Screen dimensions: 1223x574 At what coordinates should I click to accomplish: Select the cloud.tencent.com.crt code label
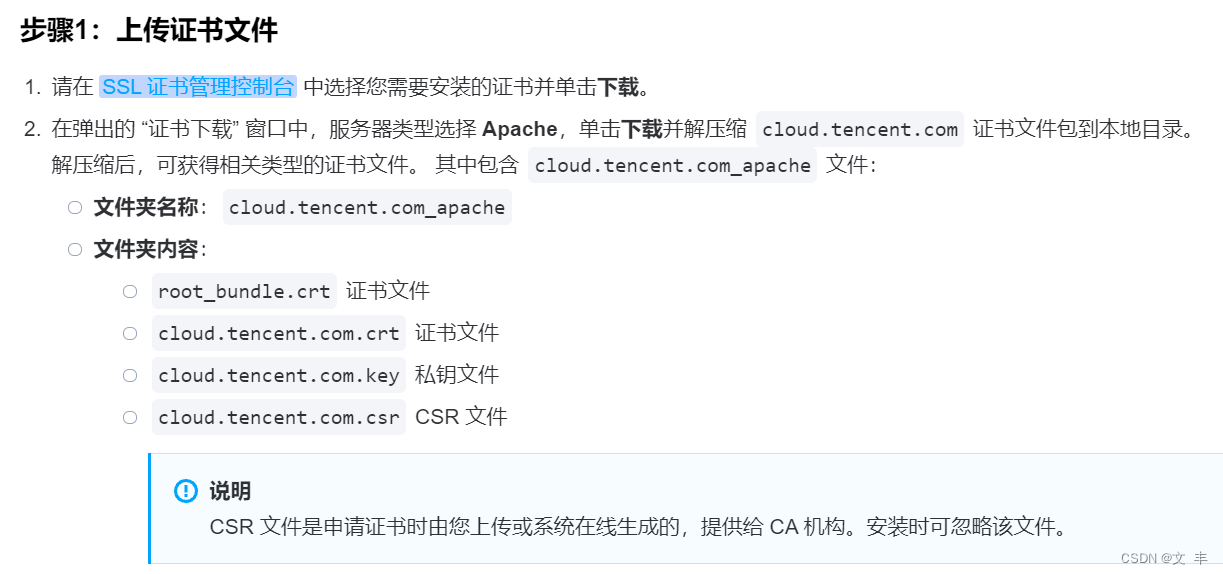[x=279, y=334]
